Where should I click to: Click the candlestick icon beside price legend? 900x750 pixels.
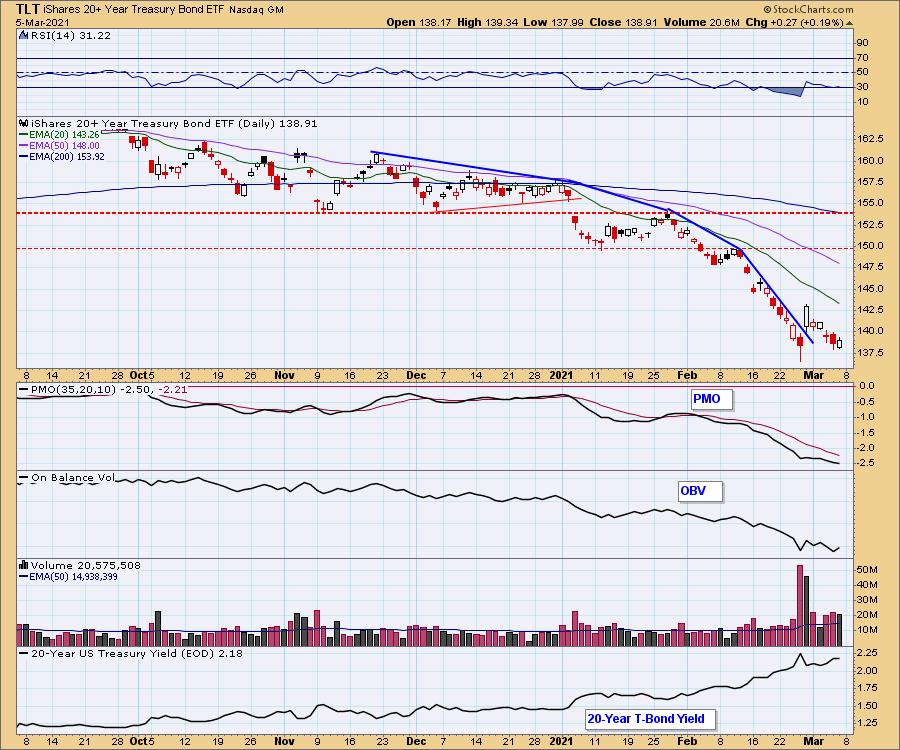pyautogui.click(x=24, y=123)
